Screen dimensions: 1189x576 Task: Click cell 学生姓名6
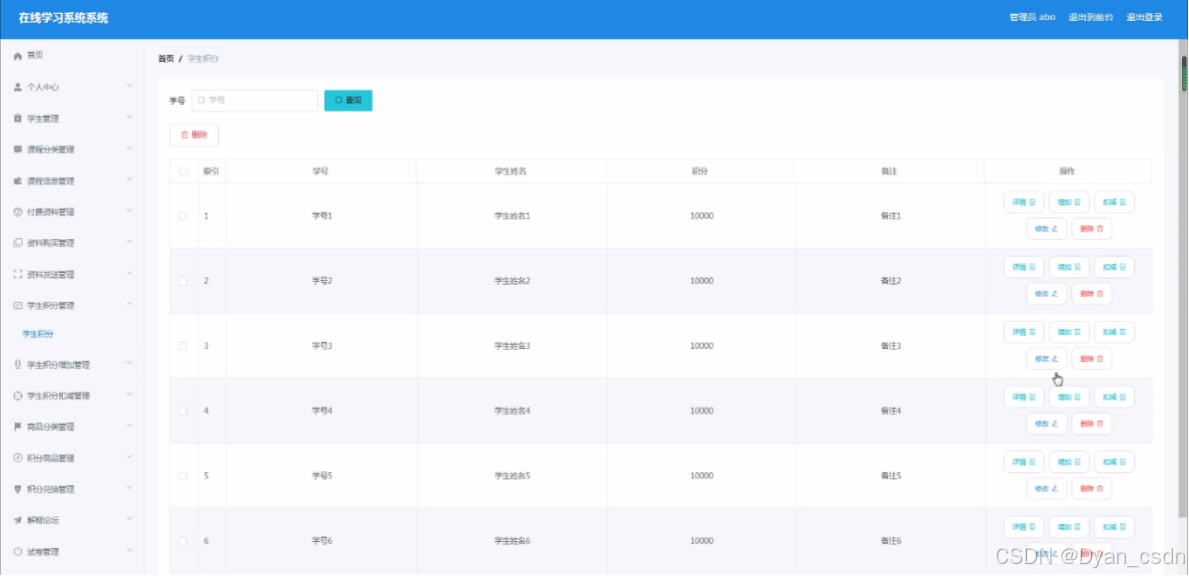[512, 540]
